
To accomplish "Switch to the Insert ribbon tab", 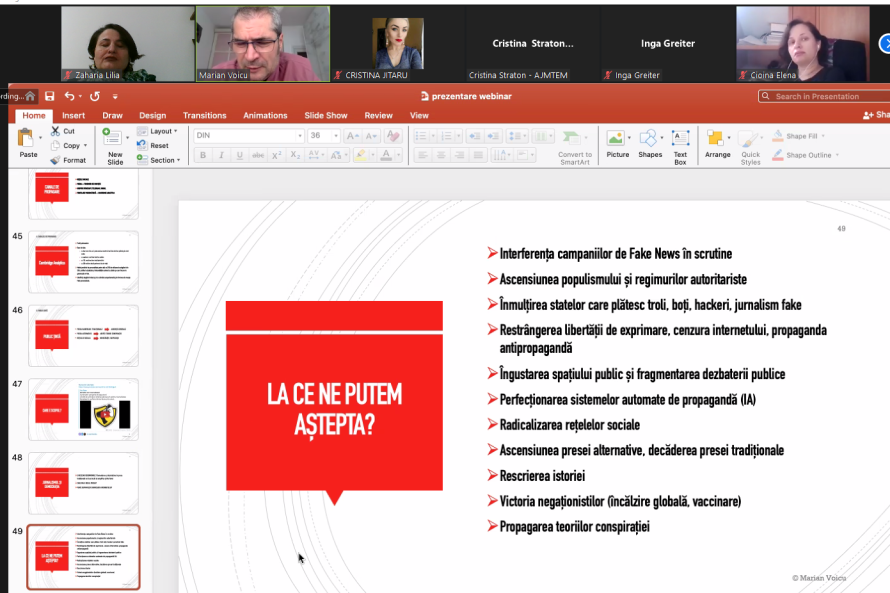I will (73, 115).
